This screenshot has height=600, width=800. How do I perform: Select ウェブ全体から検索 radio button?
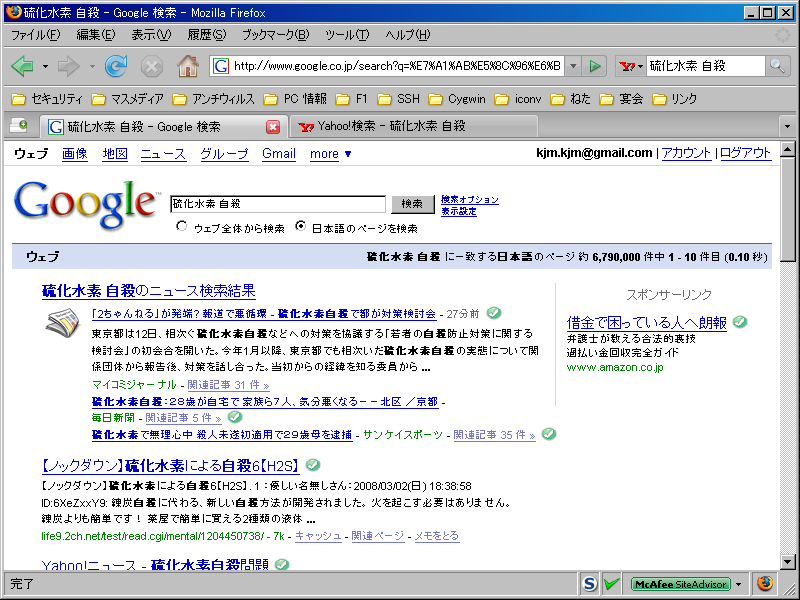click(181, 226)
